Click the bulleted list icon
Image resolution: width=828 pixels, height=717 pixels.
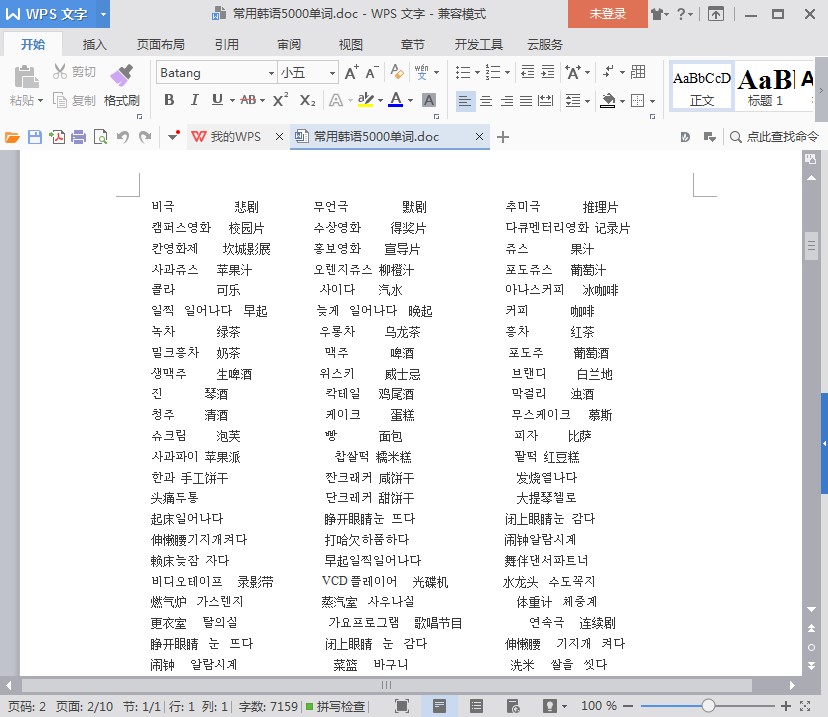coord(463,72)
